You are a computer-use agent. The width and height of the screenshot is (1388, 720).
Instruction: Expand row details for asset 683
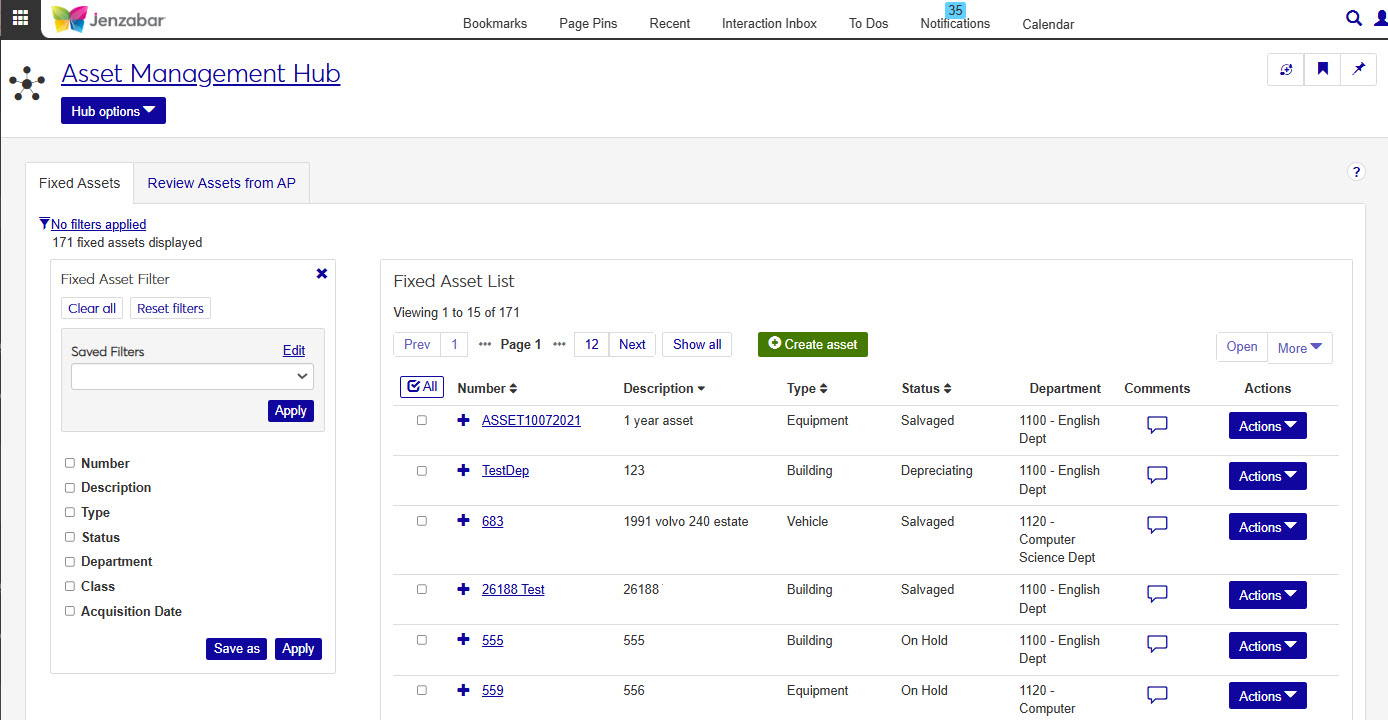[x=463, y=521]
